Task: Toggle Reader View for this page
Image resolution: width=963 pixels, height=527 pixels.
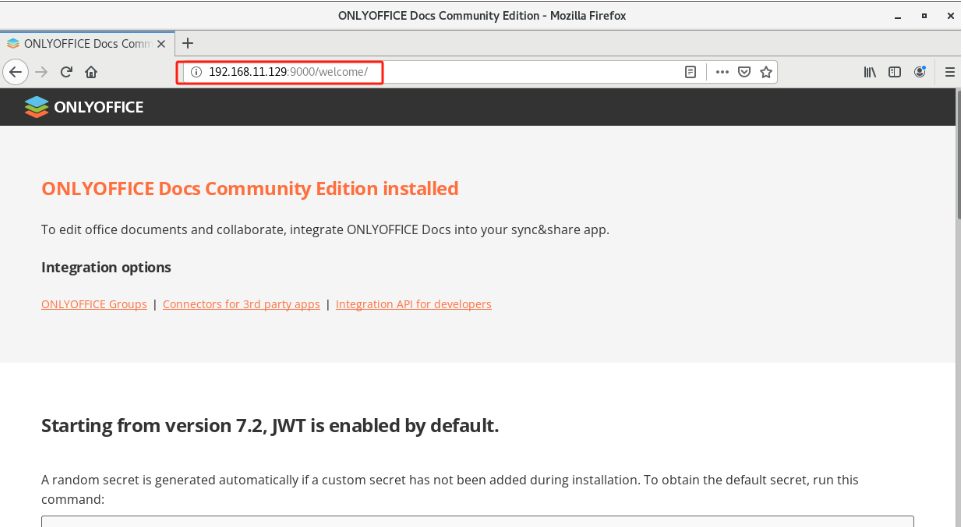Action: [x=690, y=72]
